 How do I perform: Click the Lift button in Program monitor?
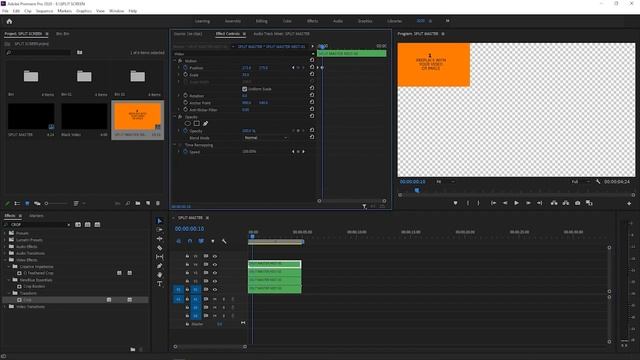(x=554, y=203)
